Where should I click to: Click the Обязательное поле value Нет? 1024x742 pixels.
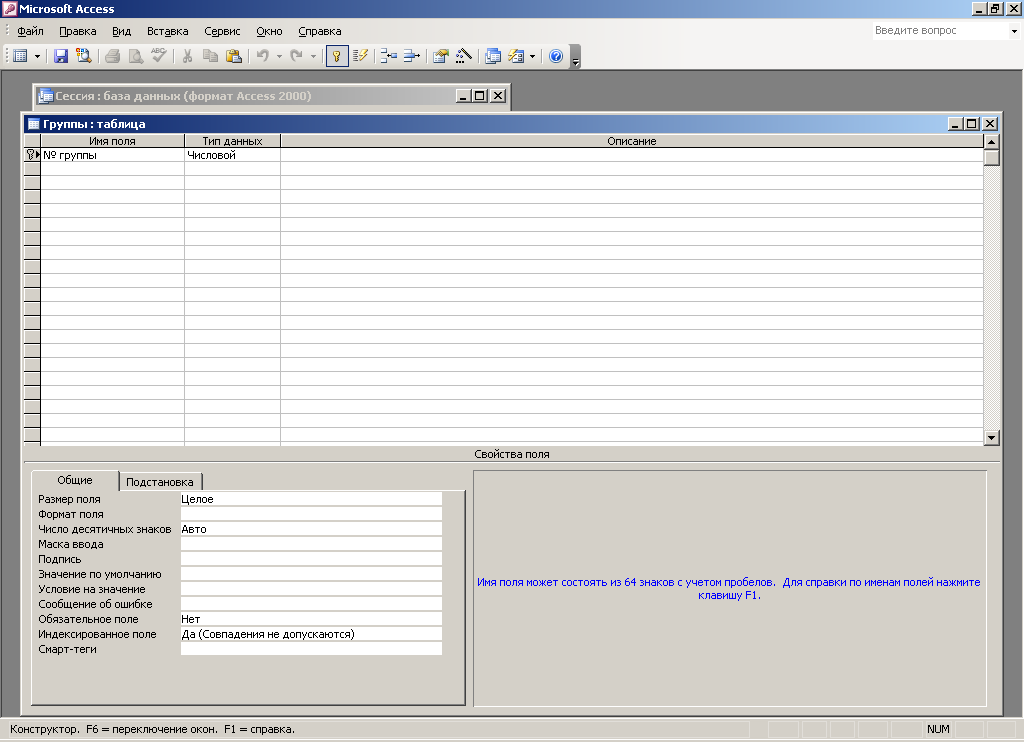click(311, 619)
